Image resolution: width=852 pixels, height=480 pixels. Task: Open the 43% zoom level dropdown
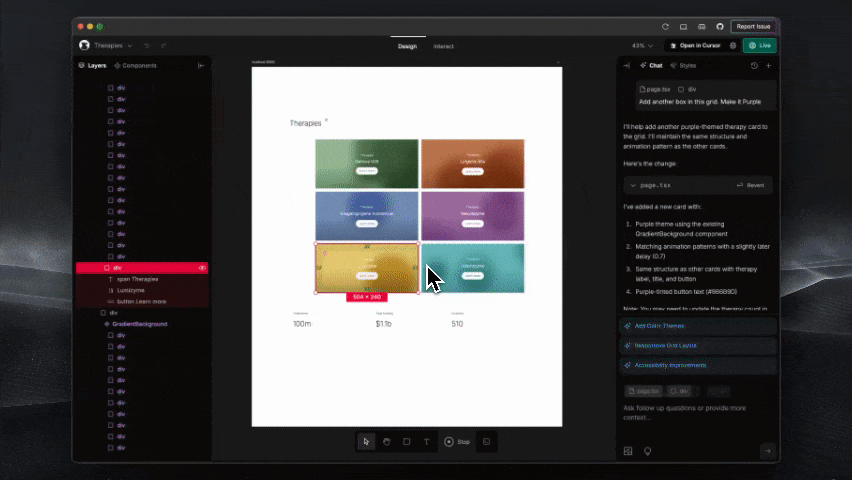coord(643,45)
